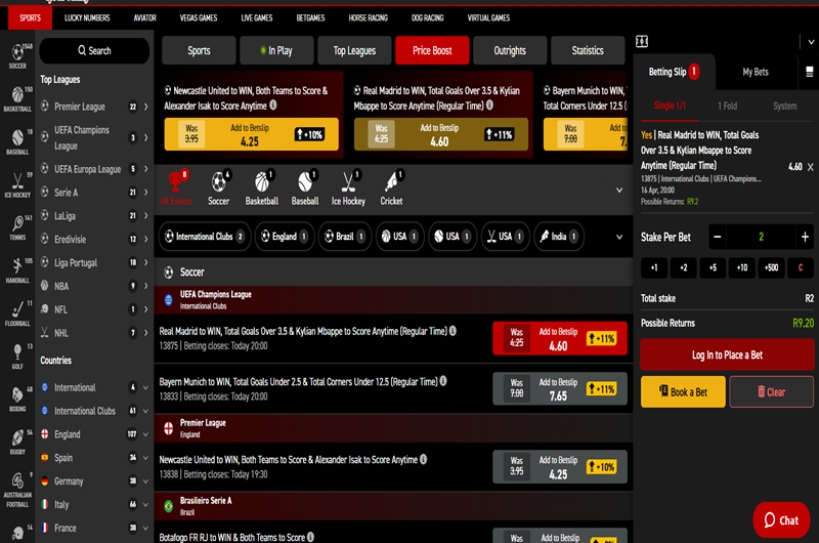This screenshot has width=819, height=543.
Task: Open the Handball icon in left sidebar
Action: 17,270
